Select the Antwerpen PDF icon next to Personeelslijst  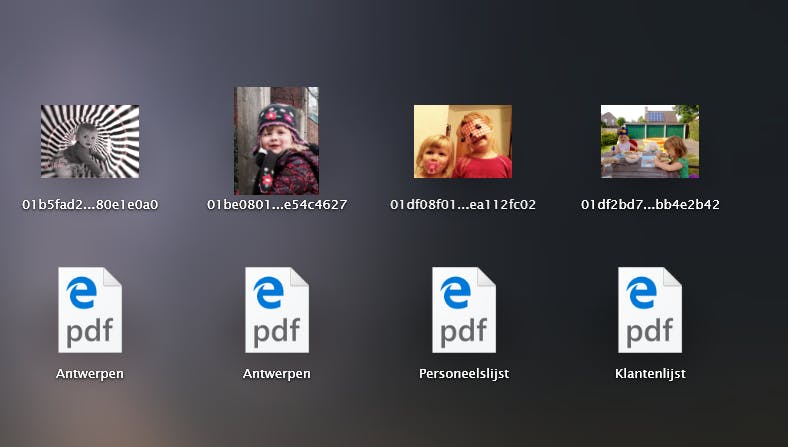tap(277, 310)
